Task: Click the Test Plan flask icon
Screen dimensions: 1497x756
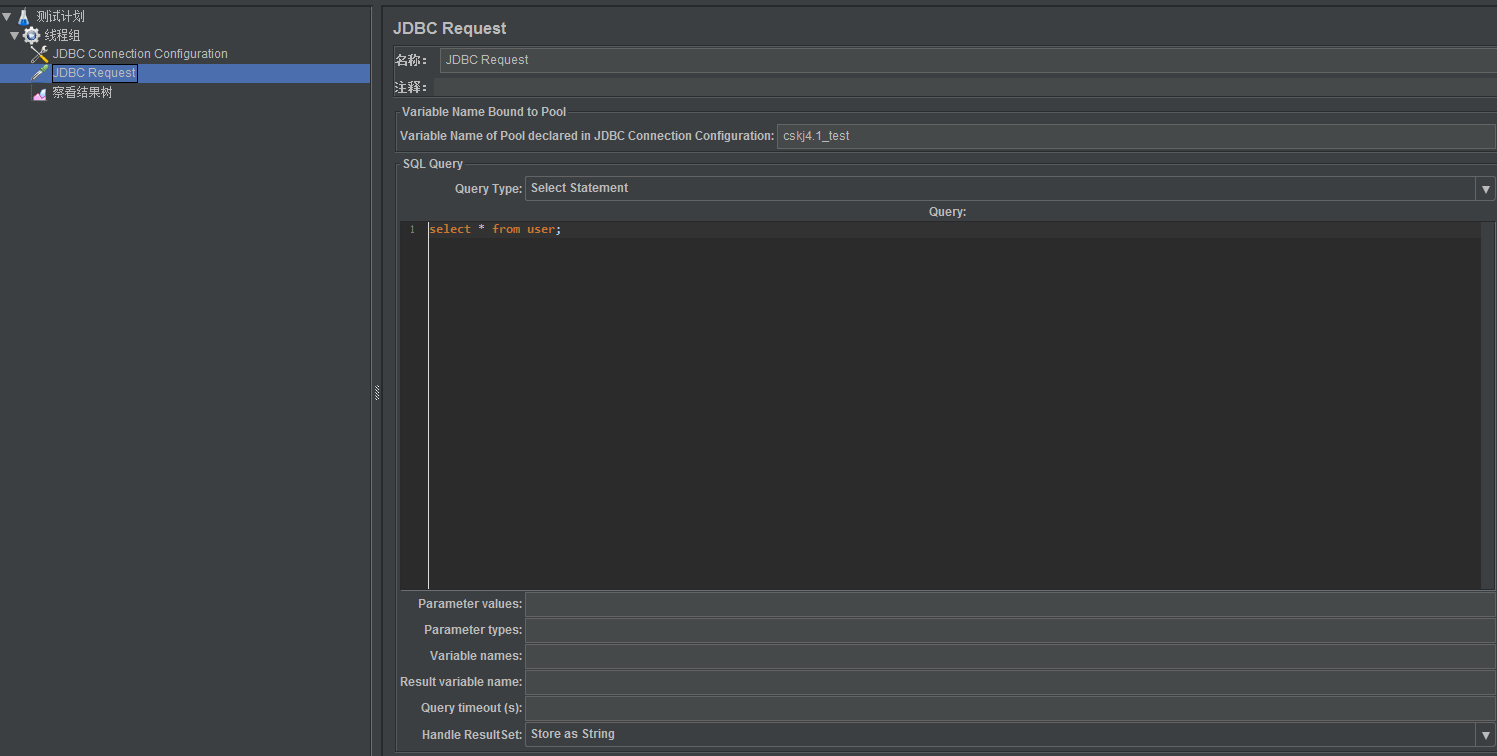Action: tap(24, 17)
